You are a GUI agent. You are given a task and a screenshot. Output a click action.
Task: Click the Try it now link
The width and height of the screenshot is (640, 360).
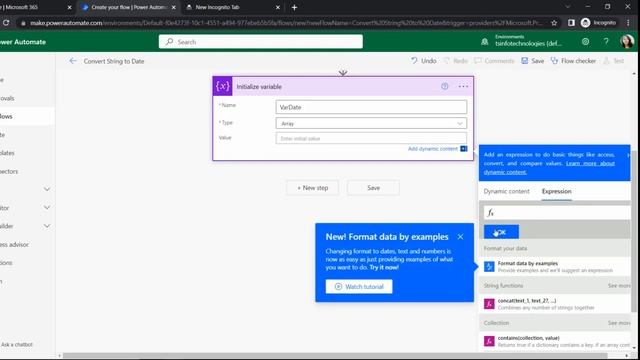tap(384, 267)
